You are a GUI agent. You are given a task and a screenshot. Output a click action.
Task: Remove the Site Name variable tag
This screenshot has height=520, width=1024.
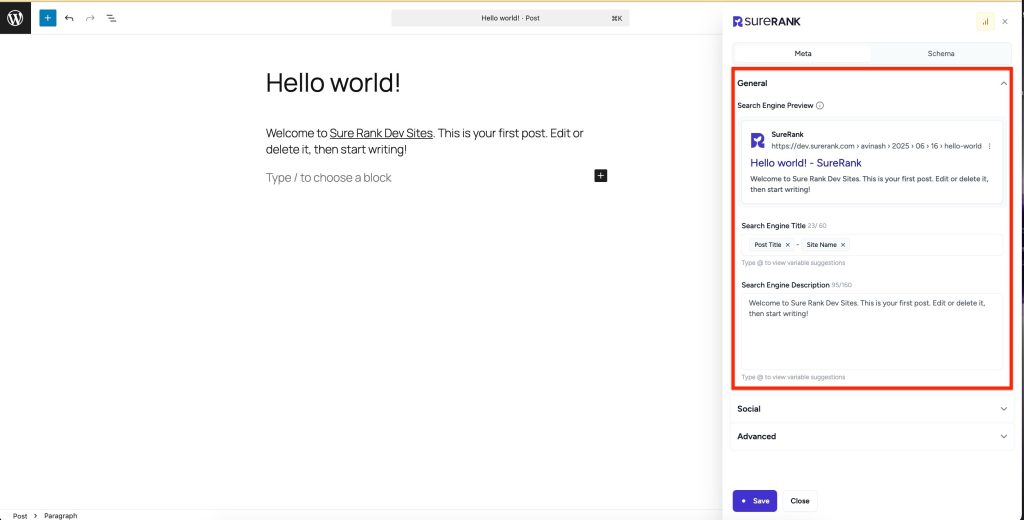842,245
